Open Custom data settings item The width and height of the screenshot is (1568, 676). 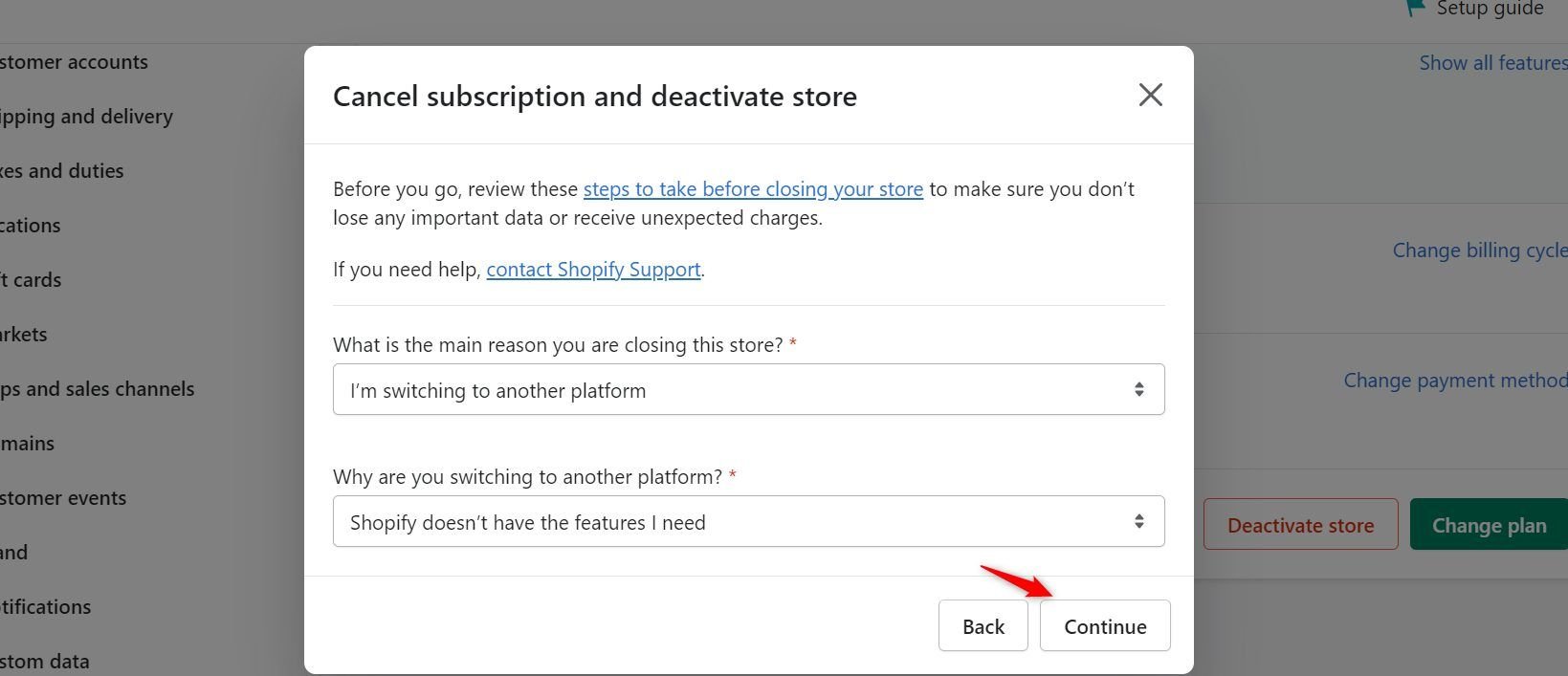pyautogui.click(x=45, y=662)
